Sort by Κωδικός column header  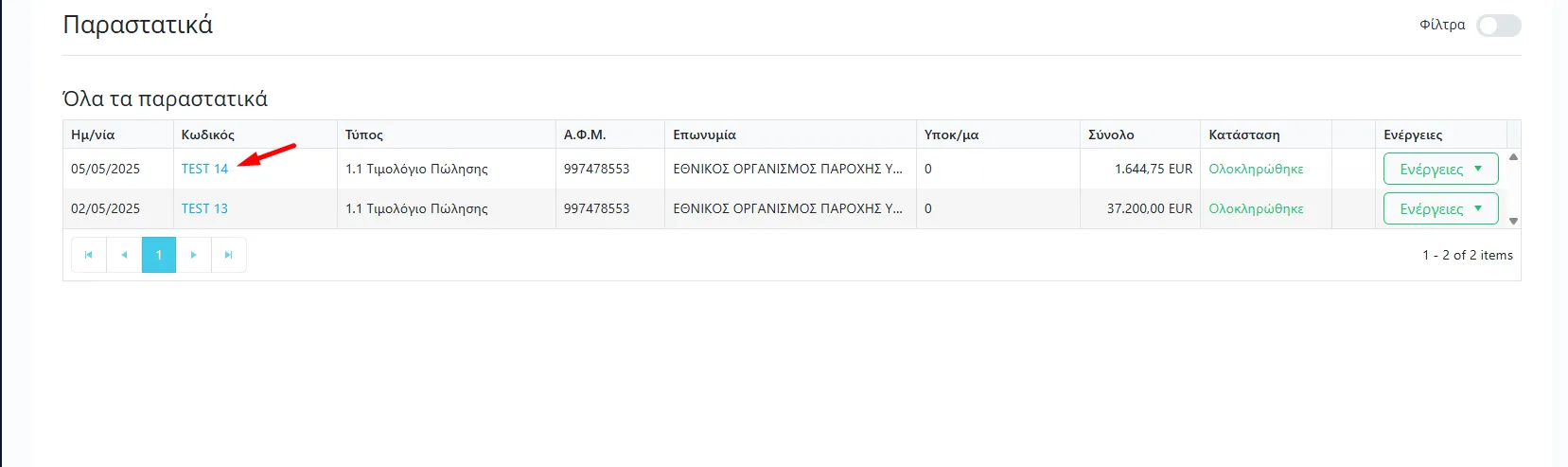click(208, 135)
